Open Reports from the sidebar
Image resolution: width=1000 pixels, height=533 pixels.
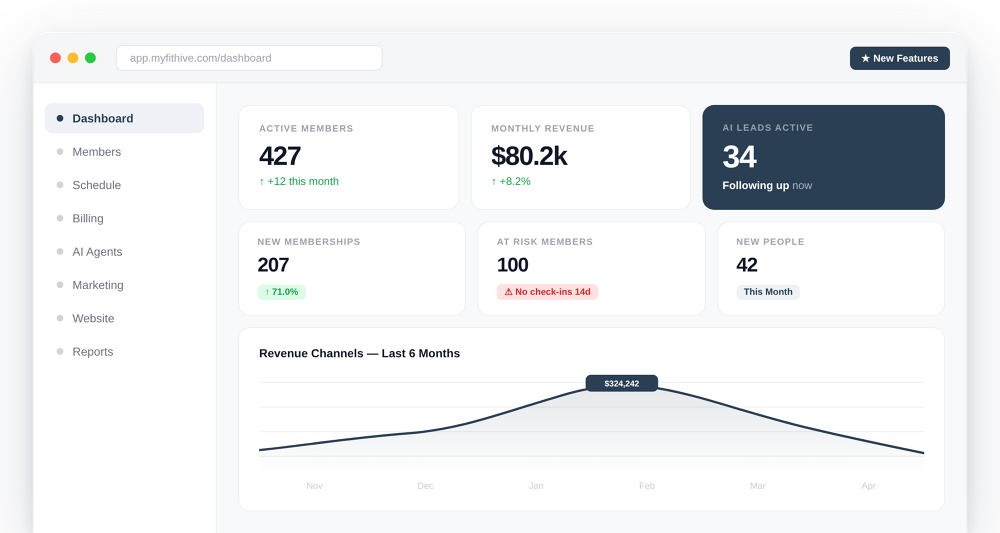[92, 352]
